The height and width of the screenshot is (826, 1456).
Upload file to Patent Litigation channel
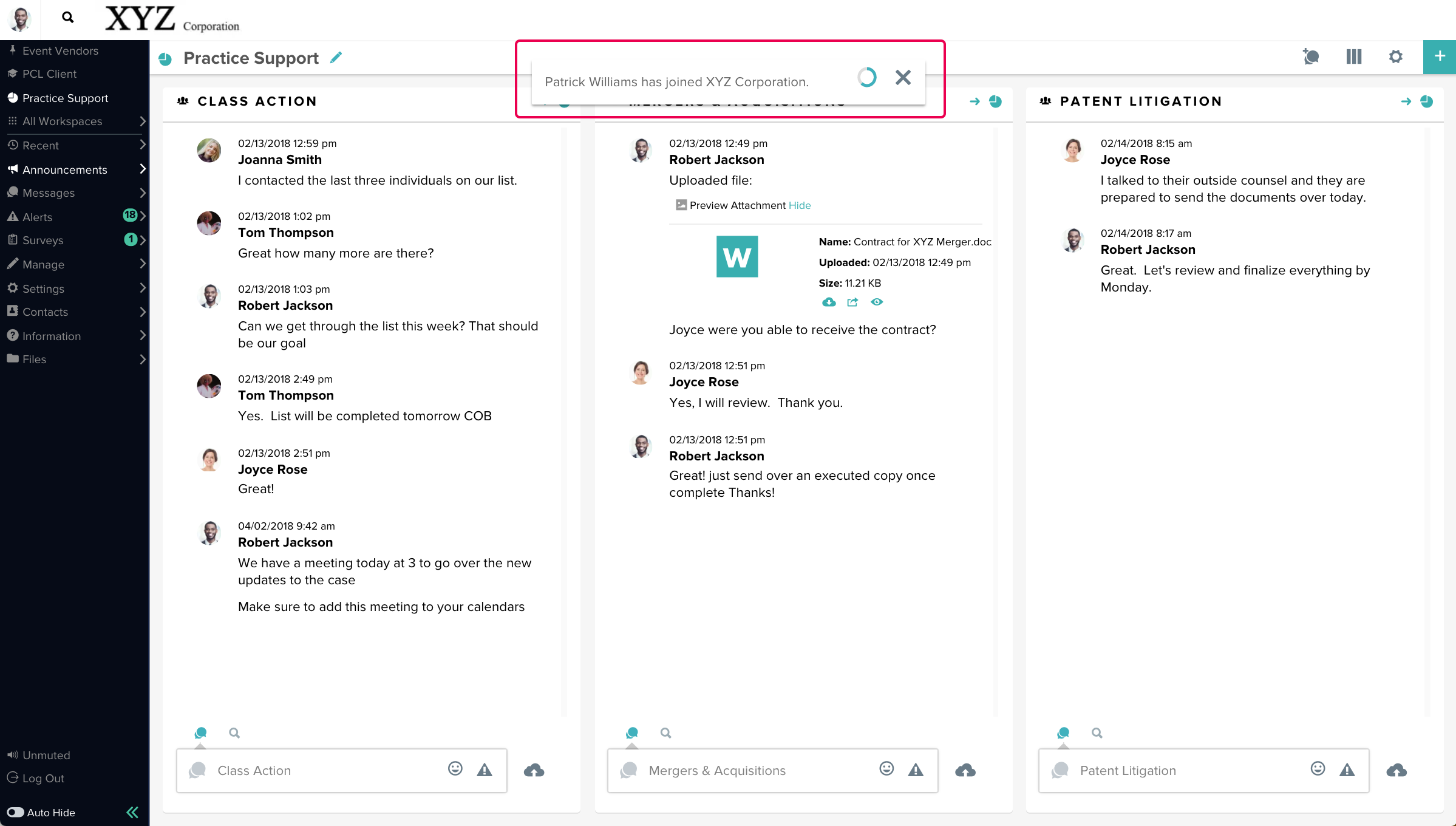click(1396, 770)
